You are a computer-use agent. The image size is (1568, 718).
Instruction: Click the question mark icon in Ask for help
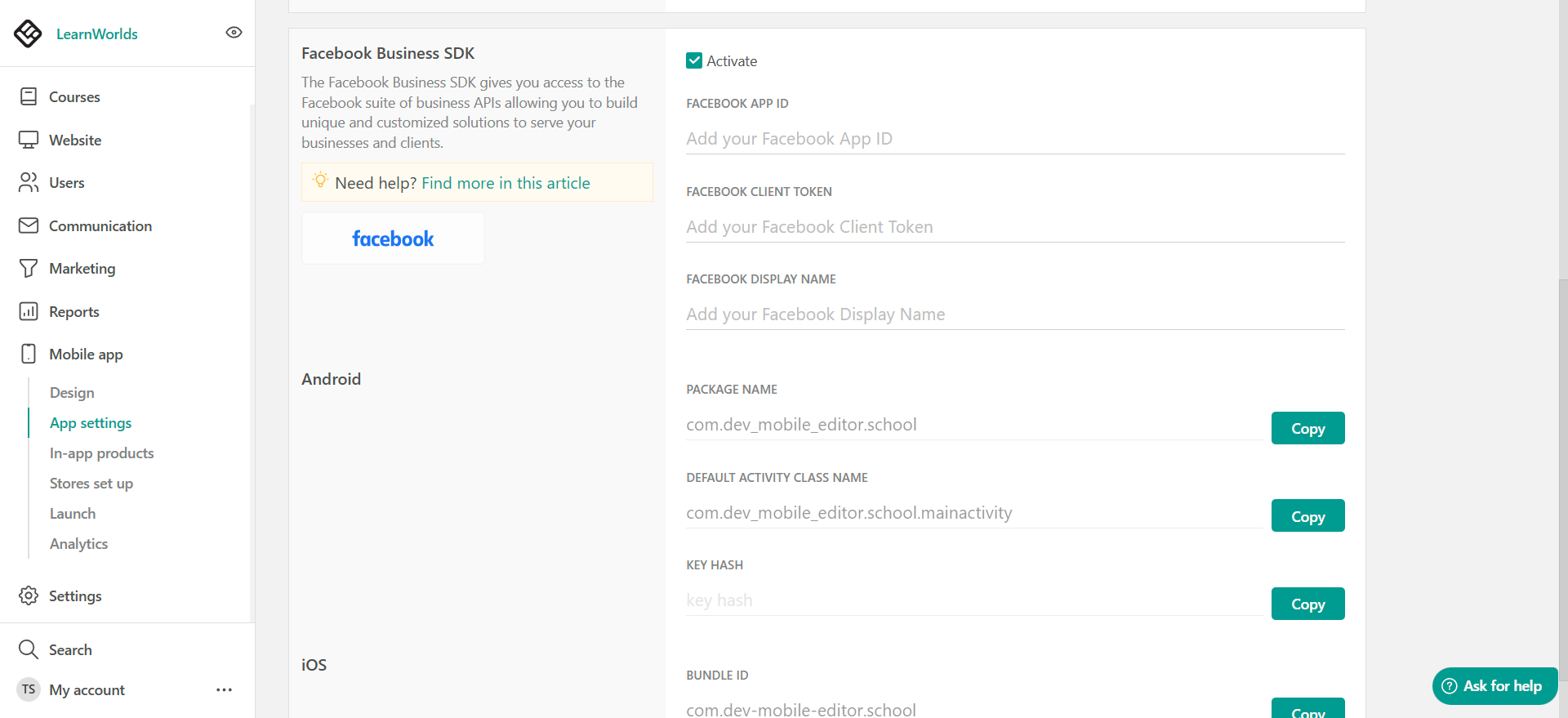(1450, 686)
